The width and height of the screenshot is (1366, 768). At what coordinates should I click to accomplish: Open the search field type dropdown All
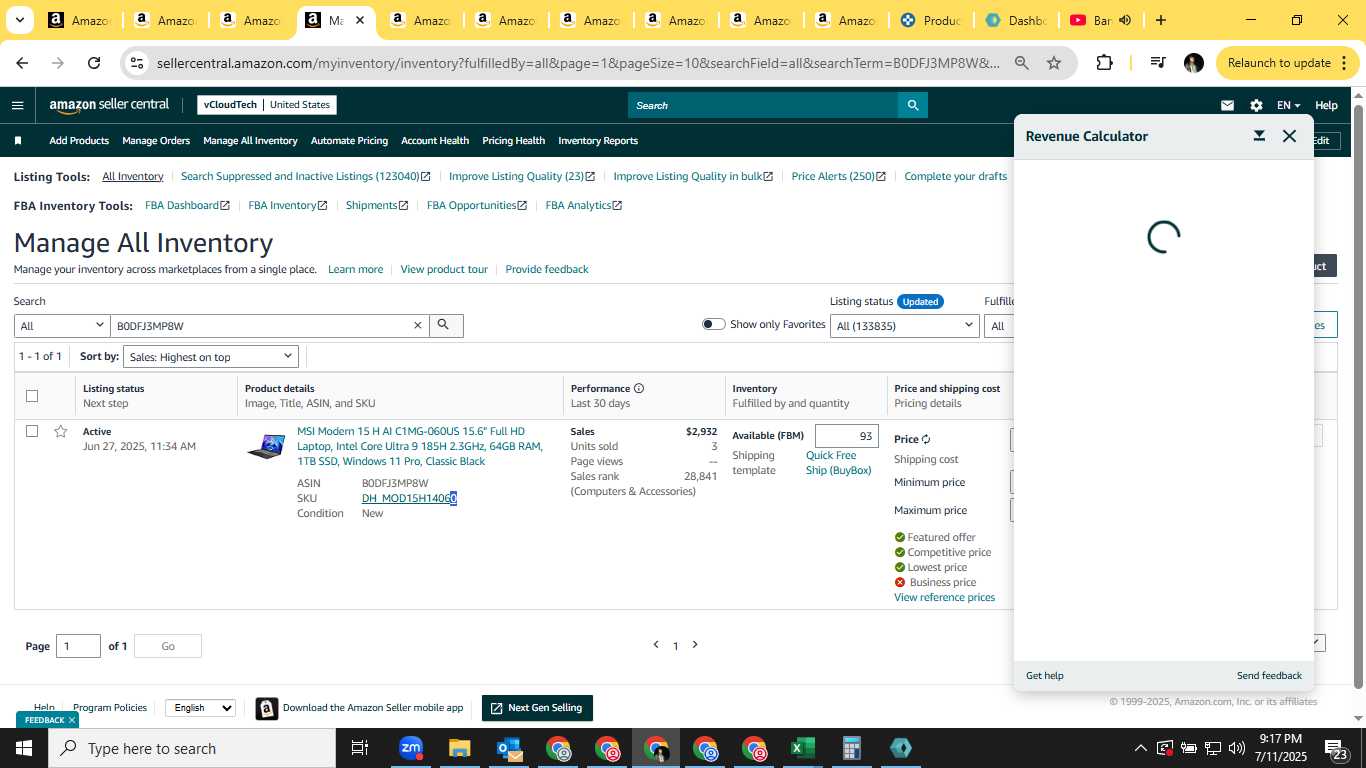(62, 325)
